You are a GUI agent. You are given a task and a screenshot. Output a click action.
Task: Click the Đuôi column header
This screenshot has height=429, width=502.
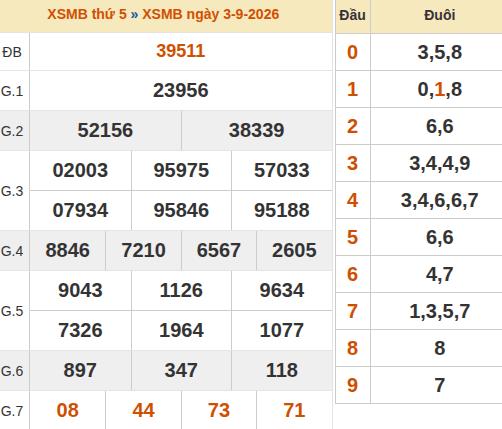click(x=440, y=15)
